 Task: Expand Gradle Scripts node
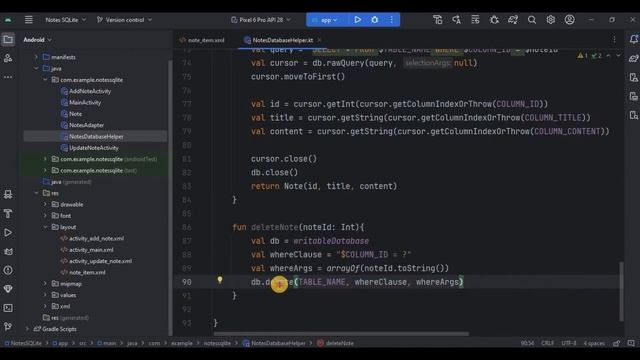[27, 329]
